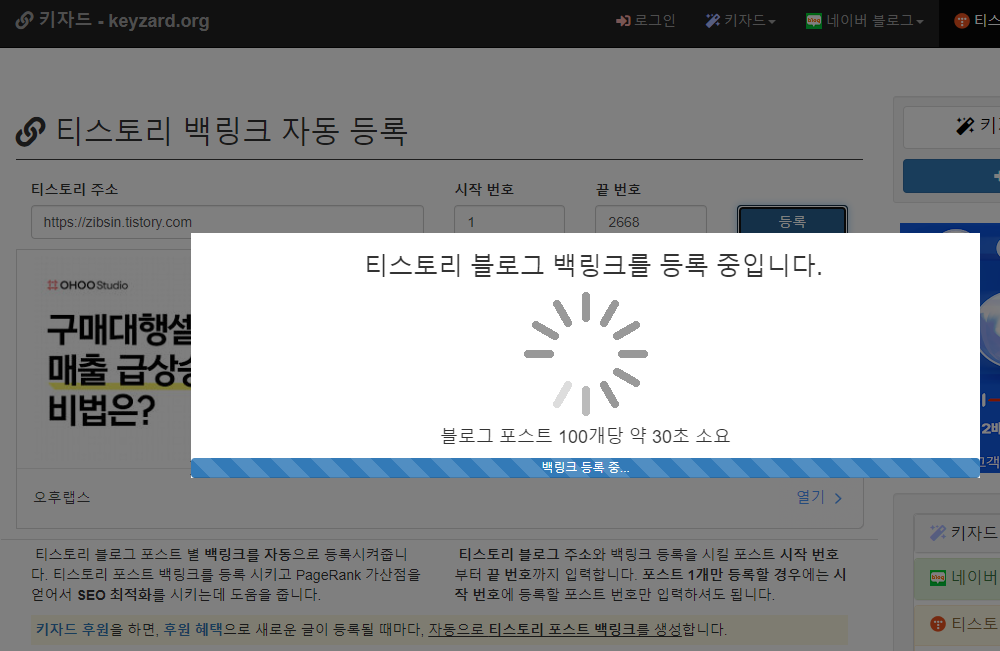Click the 등록 submit button

click(792, 221)
